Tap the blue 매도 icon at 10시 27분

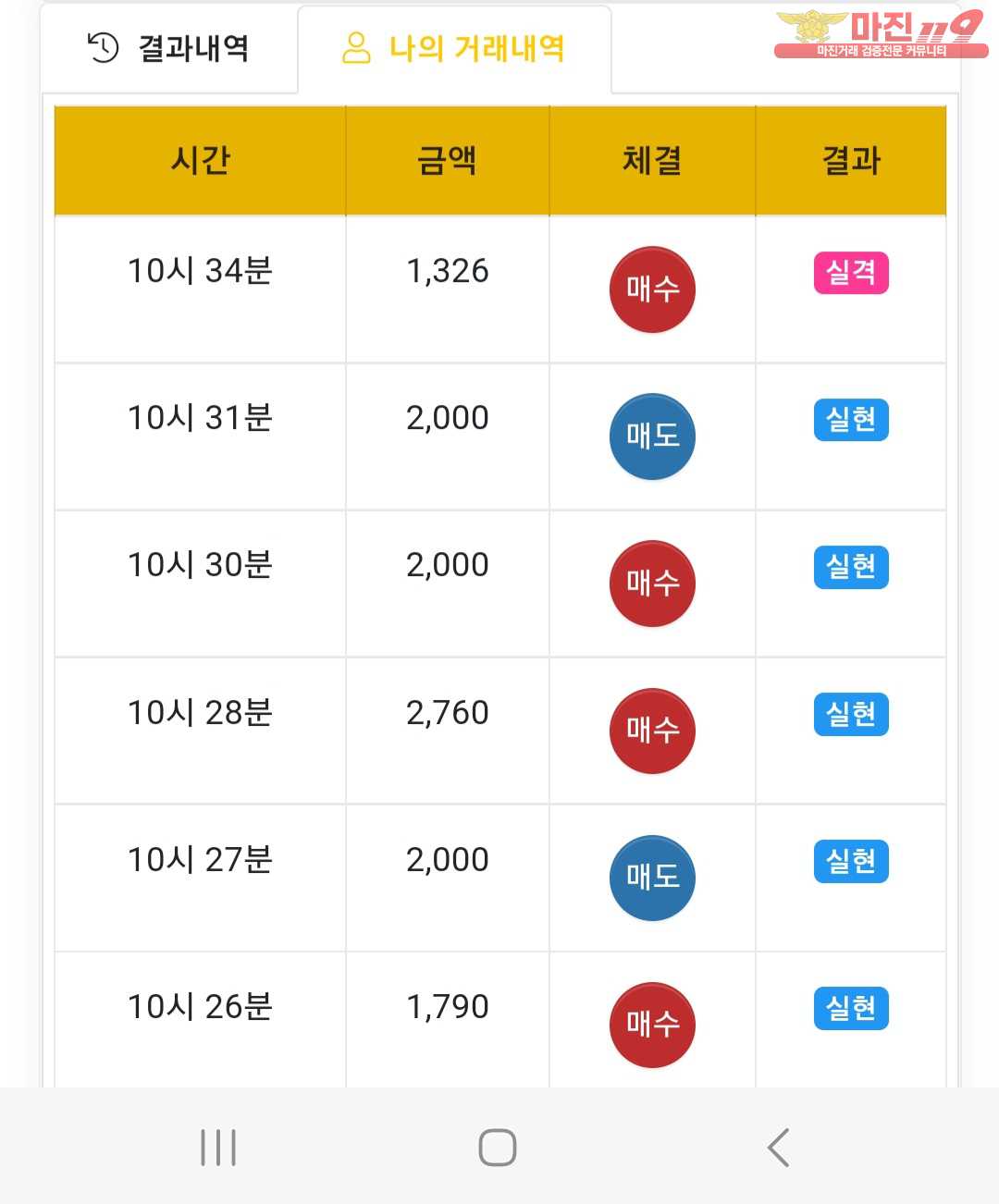pos(652,878)
